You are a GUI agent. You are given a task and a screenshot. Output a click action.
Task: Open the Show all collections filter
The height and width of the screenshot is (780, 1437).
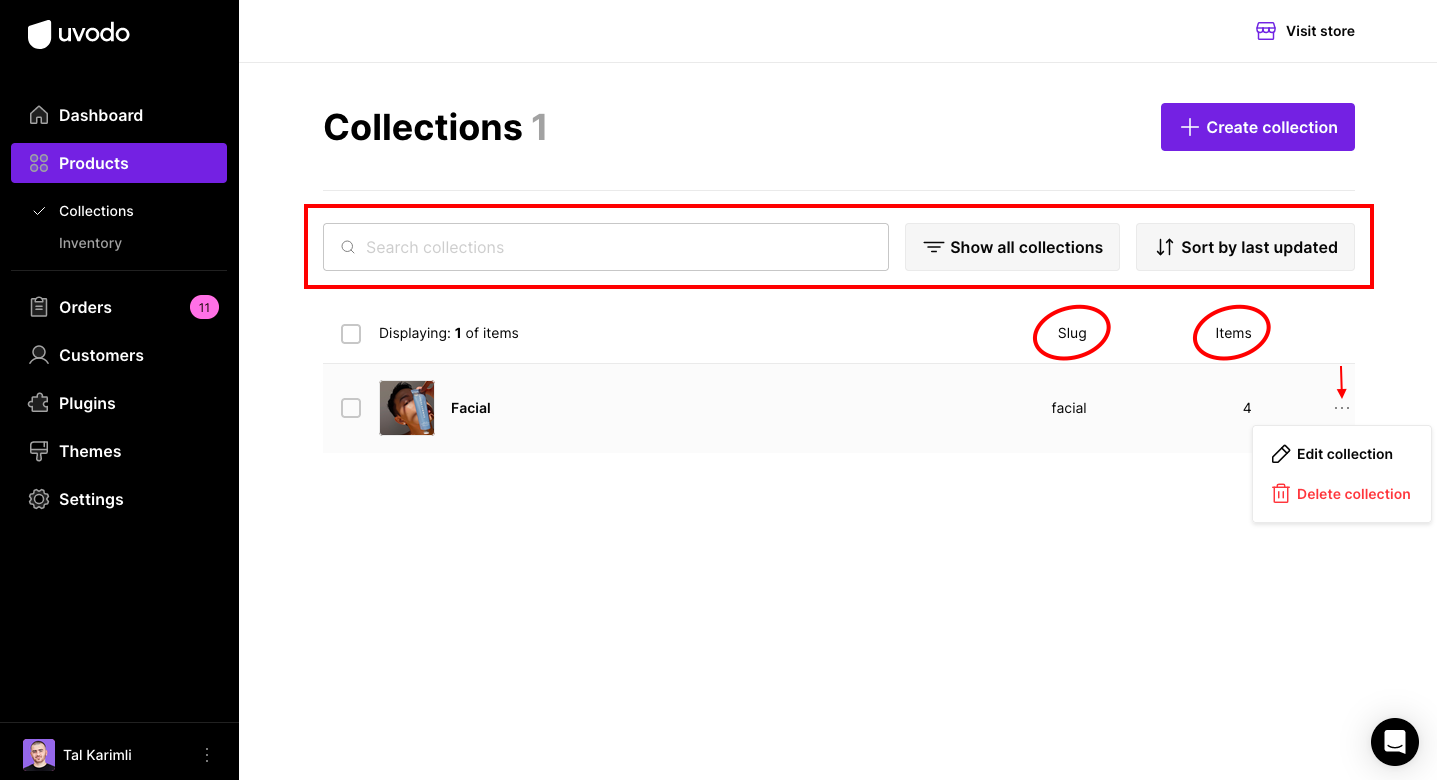[x=1012, y=247]
